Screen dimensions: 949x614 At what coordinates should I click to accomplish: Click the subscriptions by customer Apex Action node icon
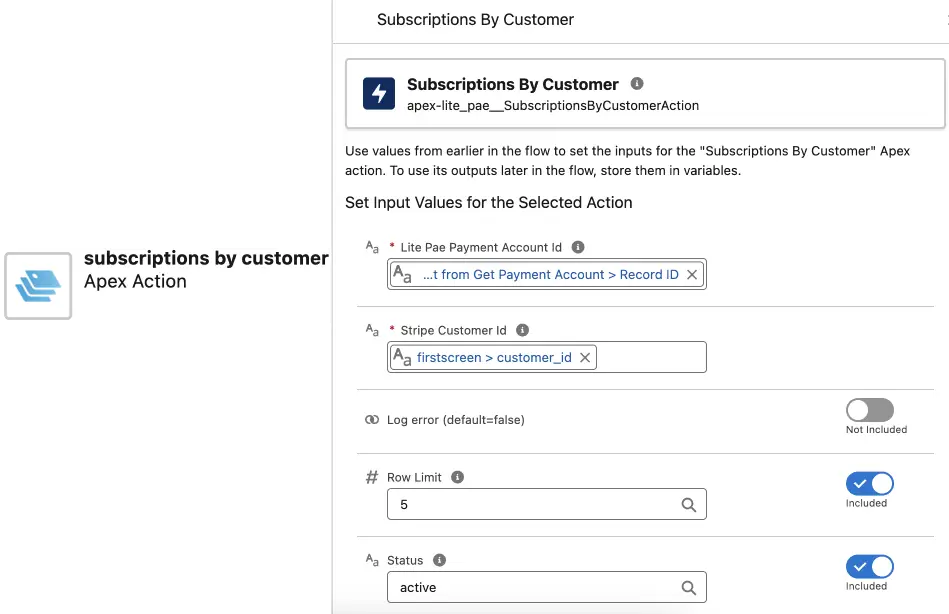pos(38,286)
